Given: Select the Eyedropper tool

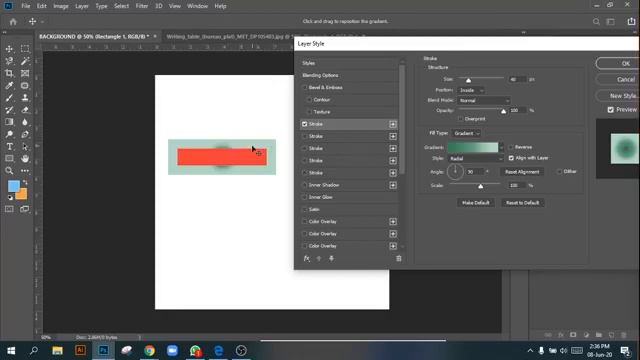Looking at the screenshot, I should (9, 86).
